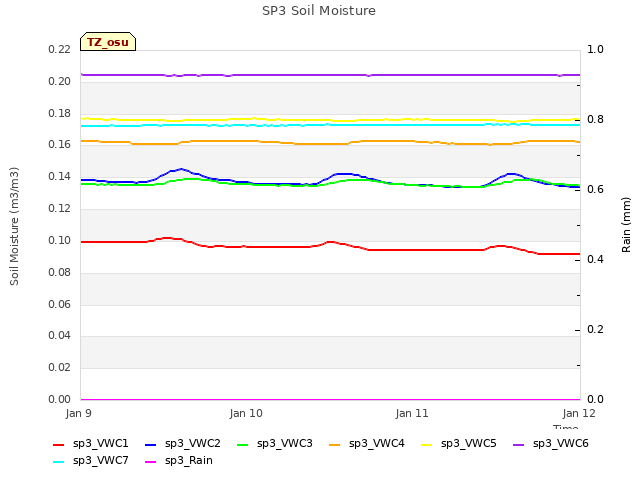Click the sp3_VWC6 legend entry
The height and width of the screenshot is (480, 640).
coord(551,444)
